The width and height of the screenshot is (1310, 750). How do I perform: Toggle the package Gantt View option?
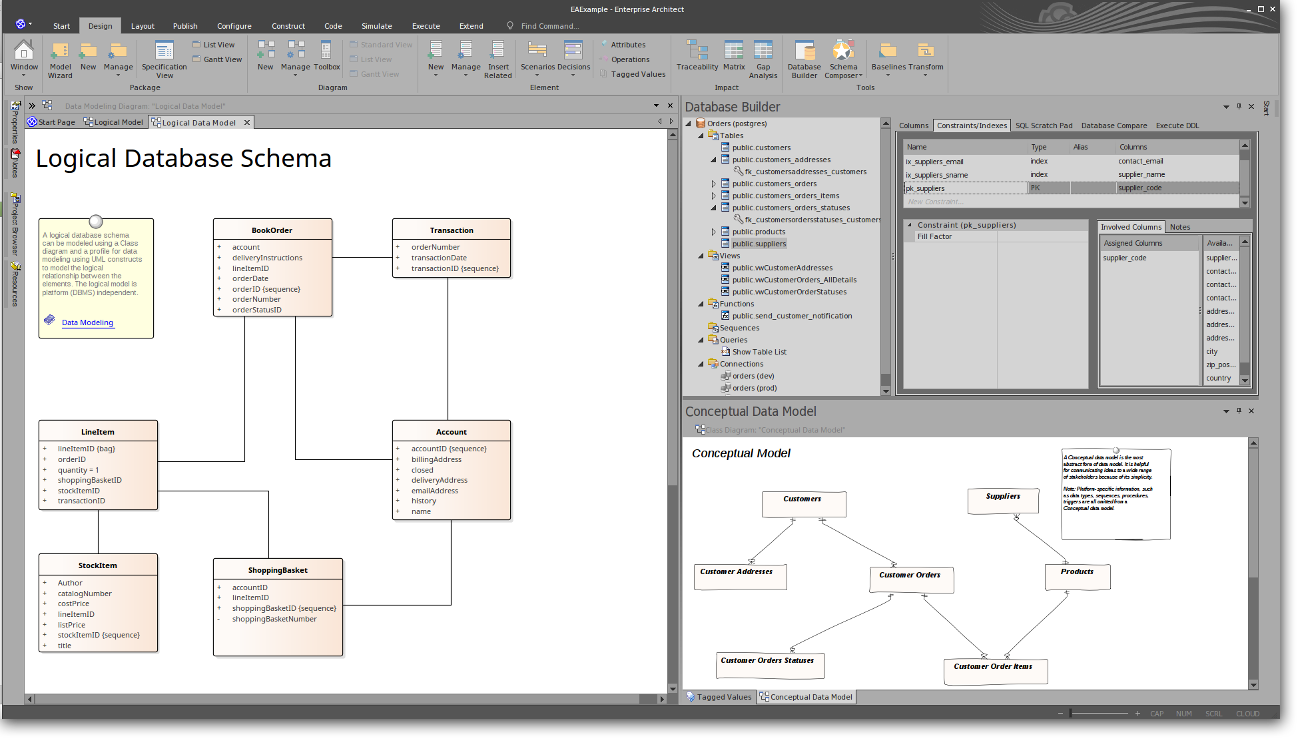217,59
